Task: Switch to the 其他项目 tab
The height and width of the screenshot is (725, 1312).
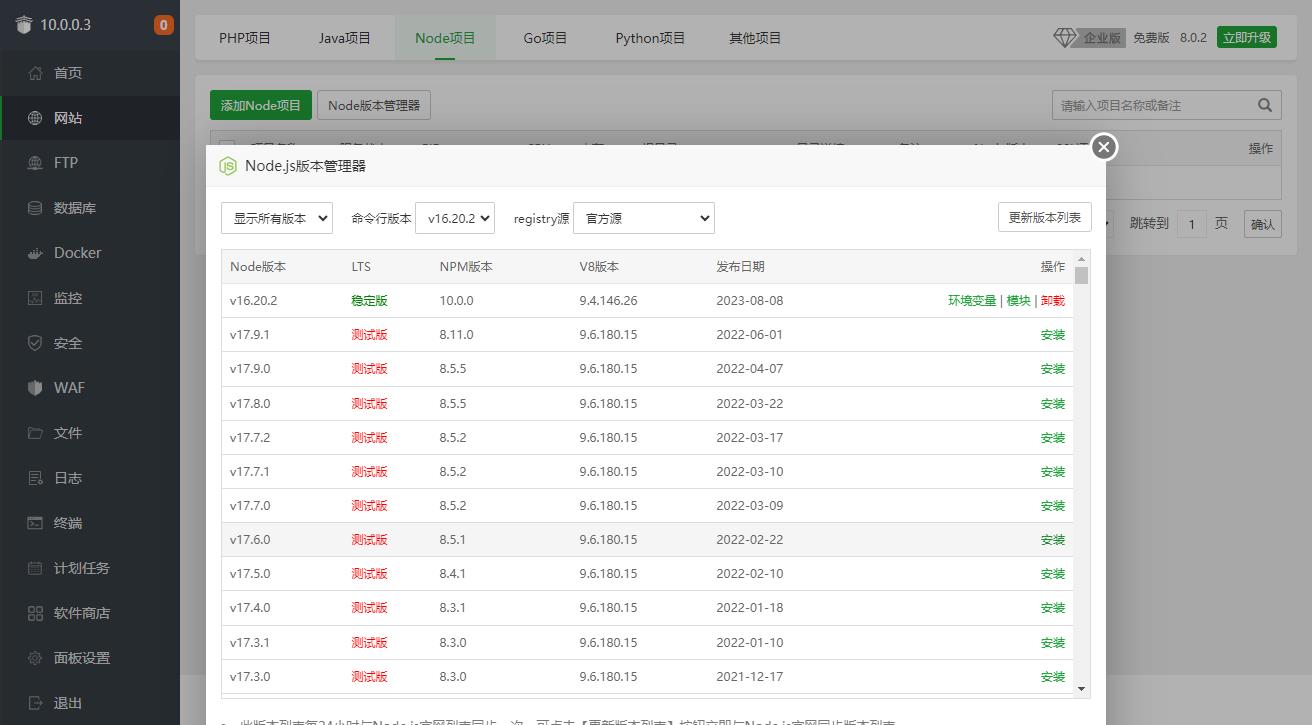Action: click(755, 38)
